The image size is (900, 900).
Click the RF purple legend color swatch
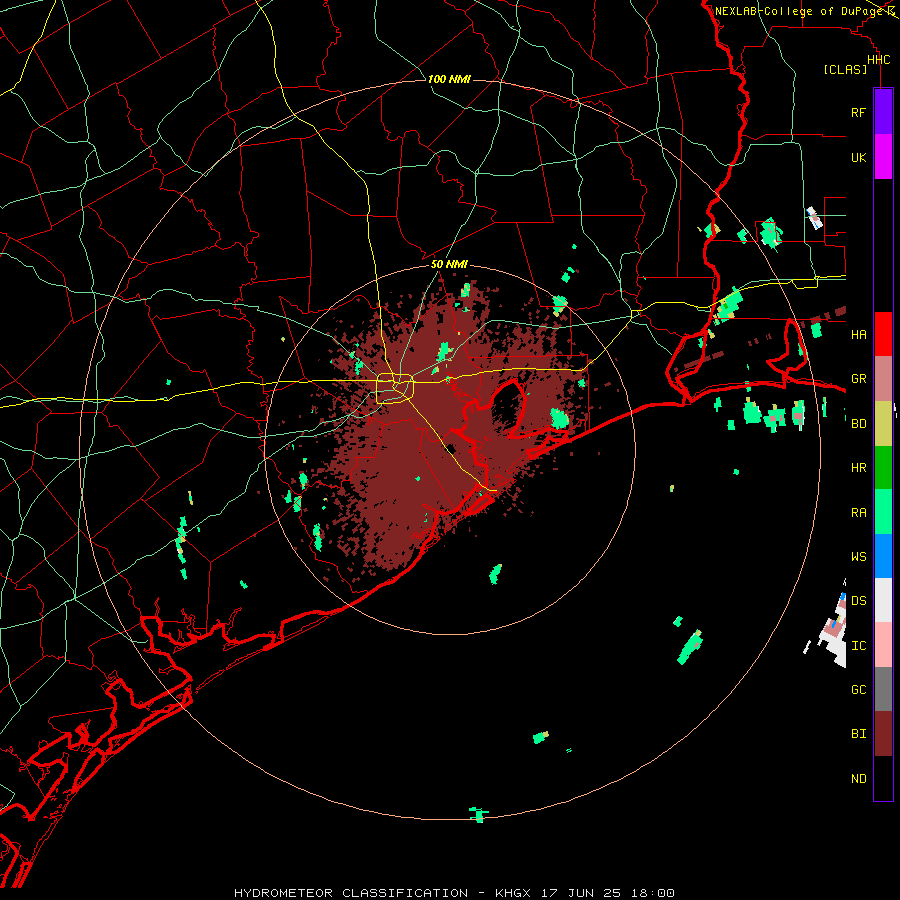pos(883,112)
